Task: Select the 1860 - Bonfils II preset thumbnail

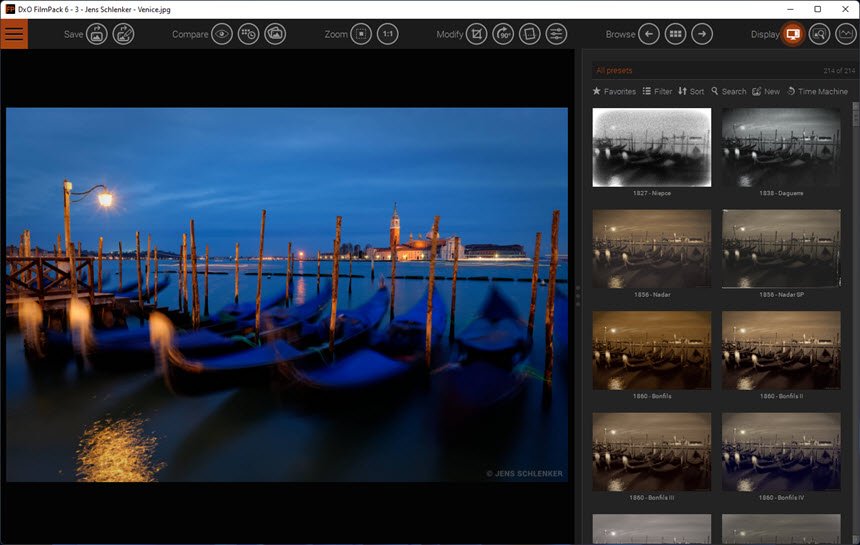Action: tap(781, 350)
